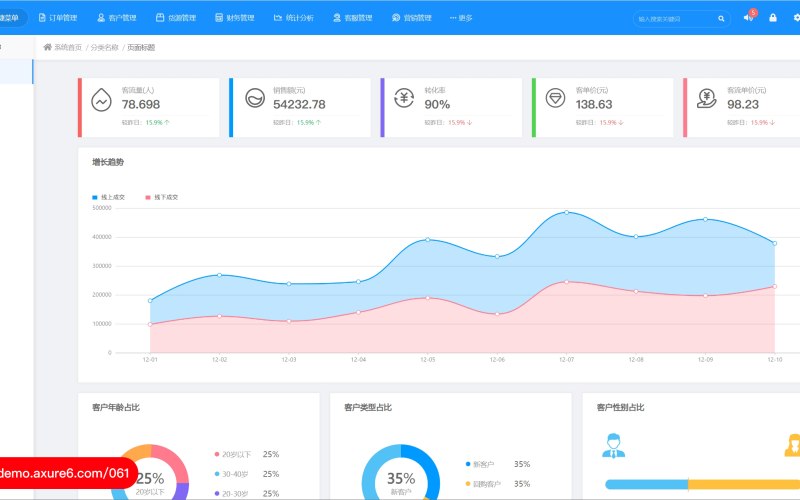Click the 90% conversion rate value
800x500 pixels.
tap(437, 105)
